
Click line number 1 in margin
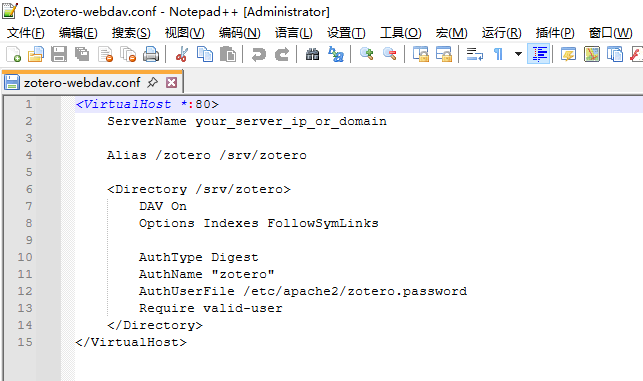pos(28,104)
